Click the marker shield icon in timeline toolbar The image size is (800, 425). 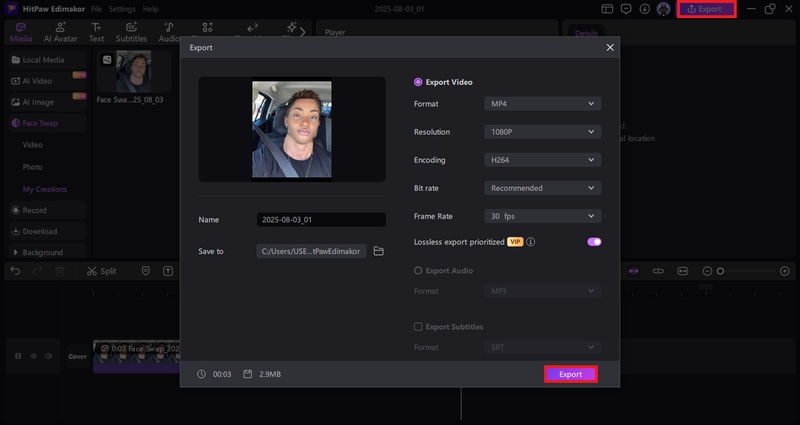pos(146,271)
